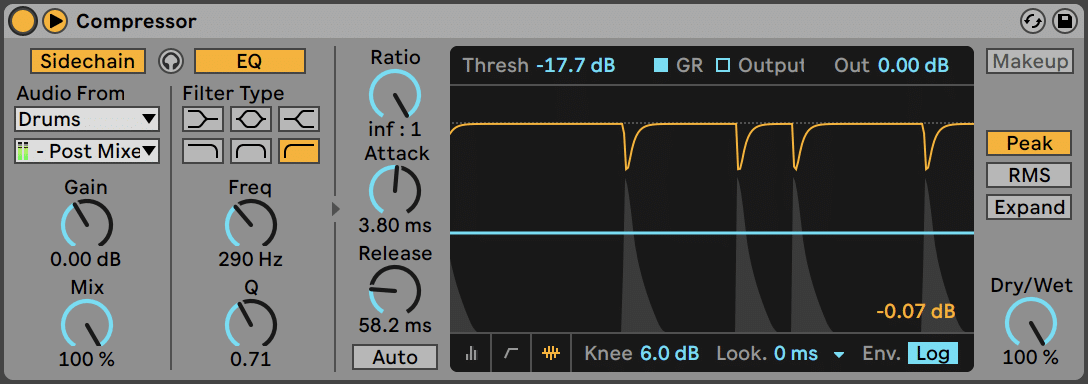Toggle the sidechain EQ button
The image size is (1088, 384).
[x=250, y=61]
